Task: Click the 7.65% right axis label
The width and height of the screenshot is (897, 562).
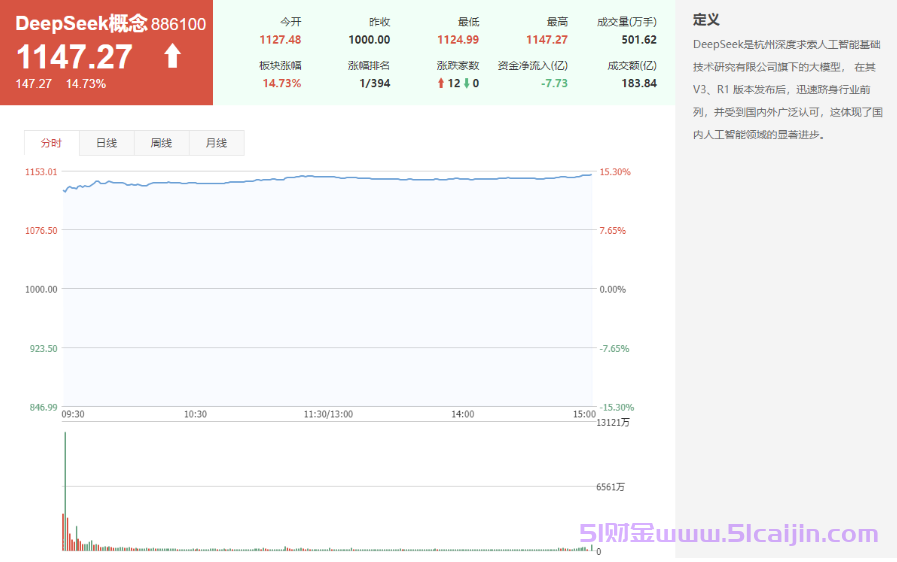Action: click(x=613, y=231)
